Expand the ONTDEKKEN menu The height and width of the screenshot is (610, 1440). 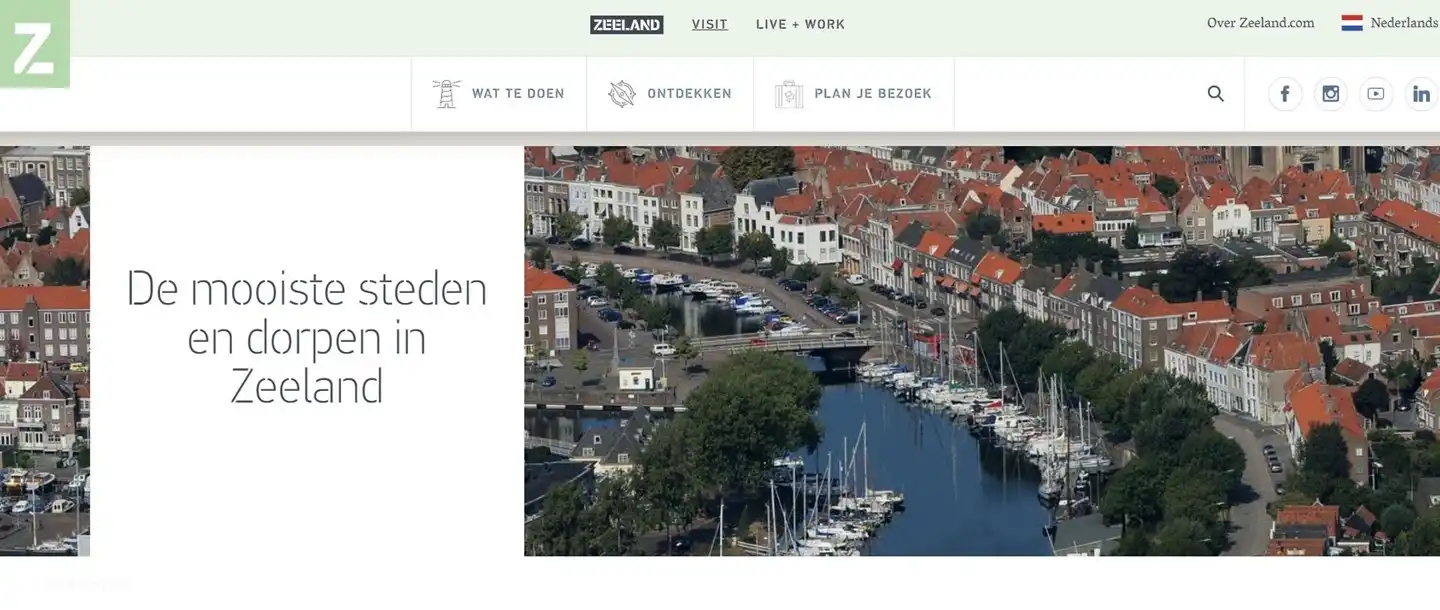coord(689,94)
